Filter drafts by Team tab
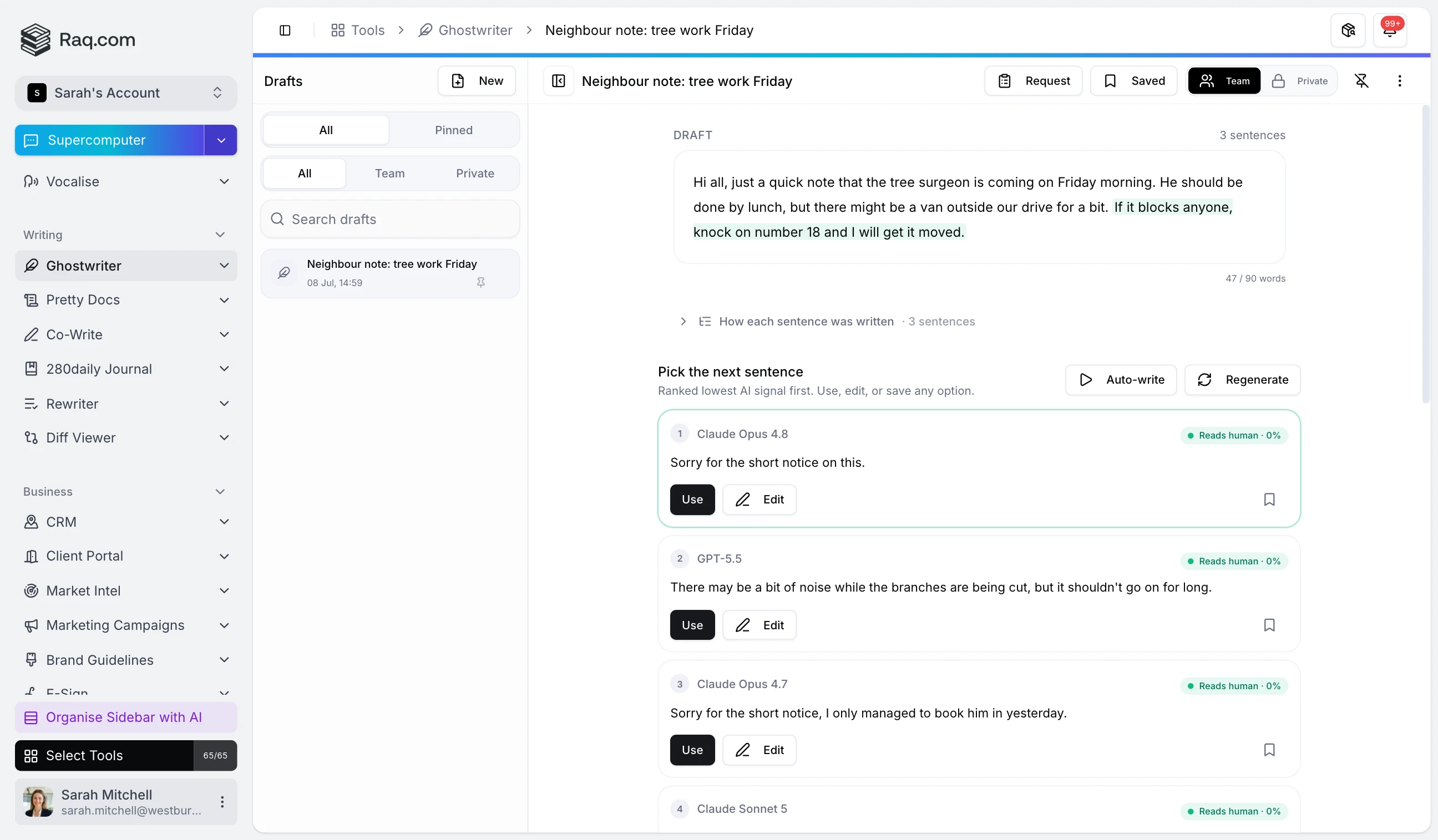Screen dimensions: 1438x840 pos(390,174)
